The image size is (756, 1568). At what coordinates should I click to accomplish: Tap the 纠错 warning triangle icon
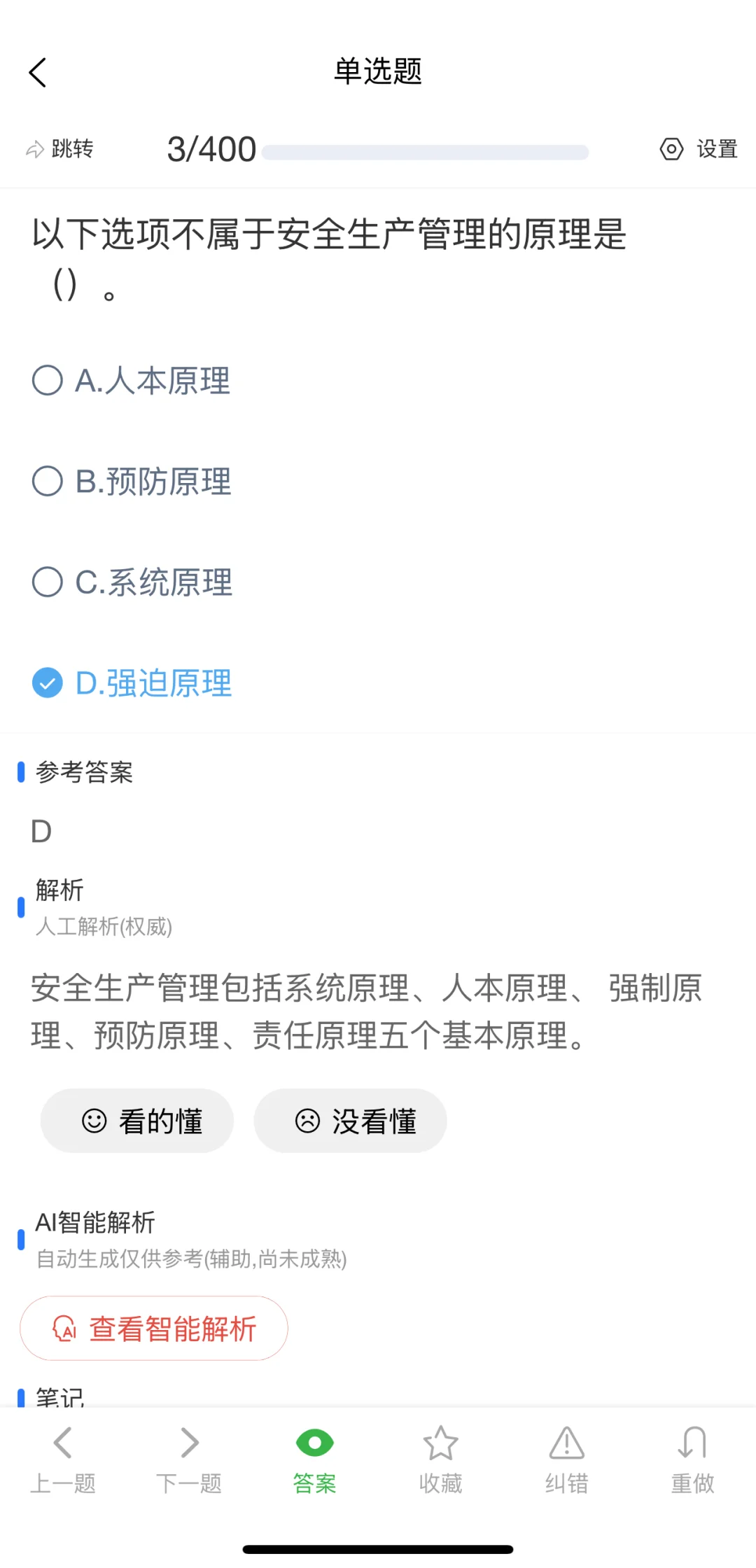[x=567, y=1443]
